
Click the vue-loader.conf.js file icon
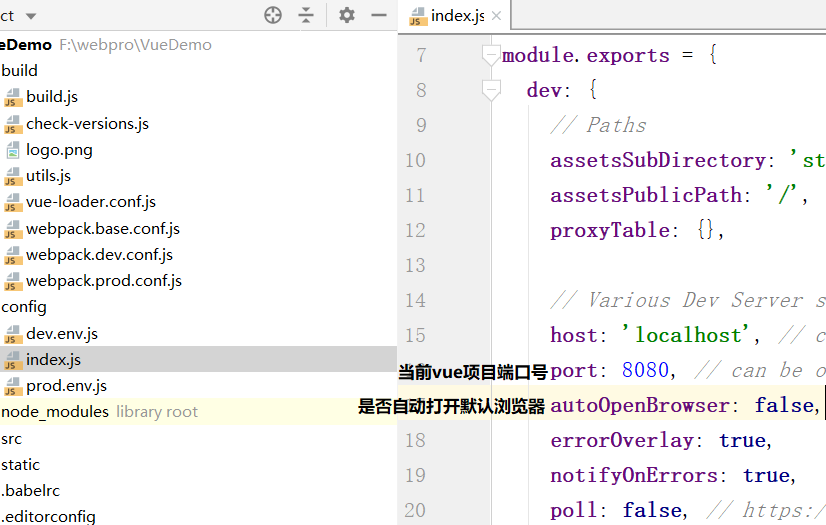tap(12, 203)
